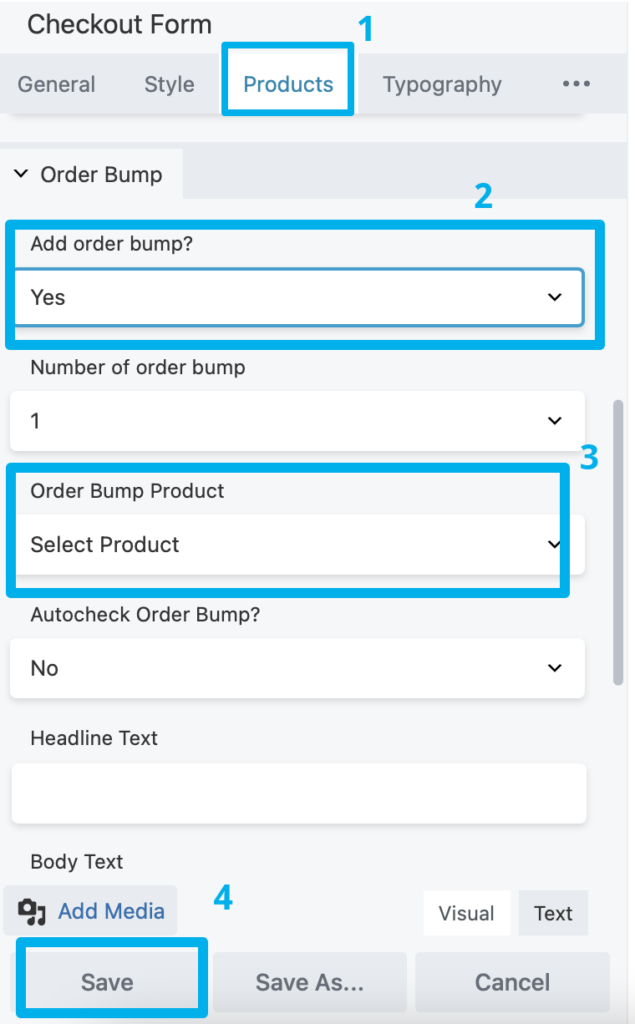Save the checkout form settings
635x1024 pixels.
point(108,982)
